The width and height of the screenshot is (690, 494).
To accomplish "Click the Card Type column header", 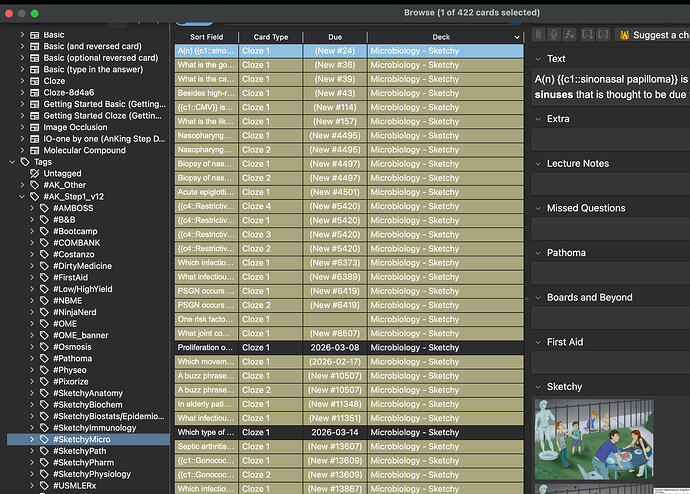I will click(270, 37).
